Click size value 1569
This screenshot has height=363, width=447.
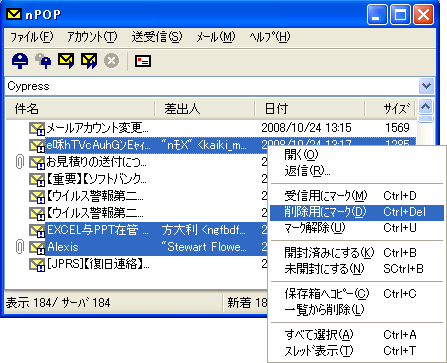click(x=397, y=128)
